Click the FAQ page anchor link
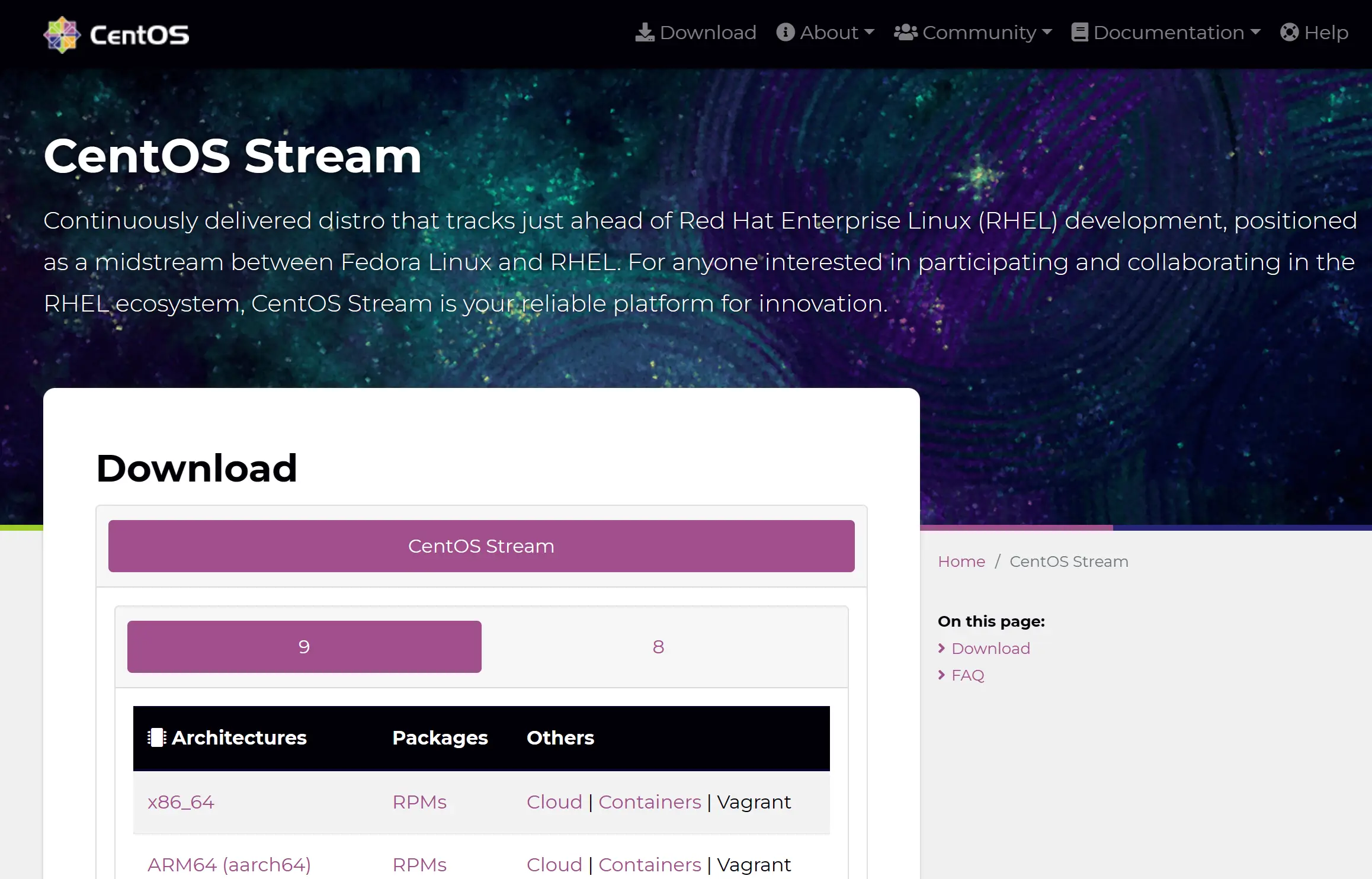Screen dimensions: 1372x879 click(x=967, y=675)
